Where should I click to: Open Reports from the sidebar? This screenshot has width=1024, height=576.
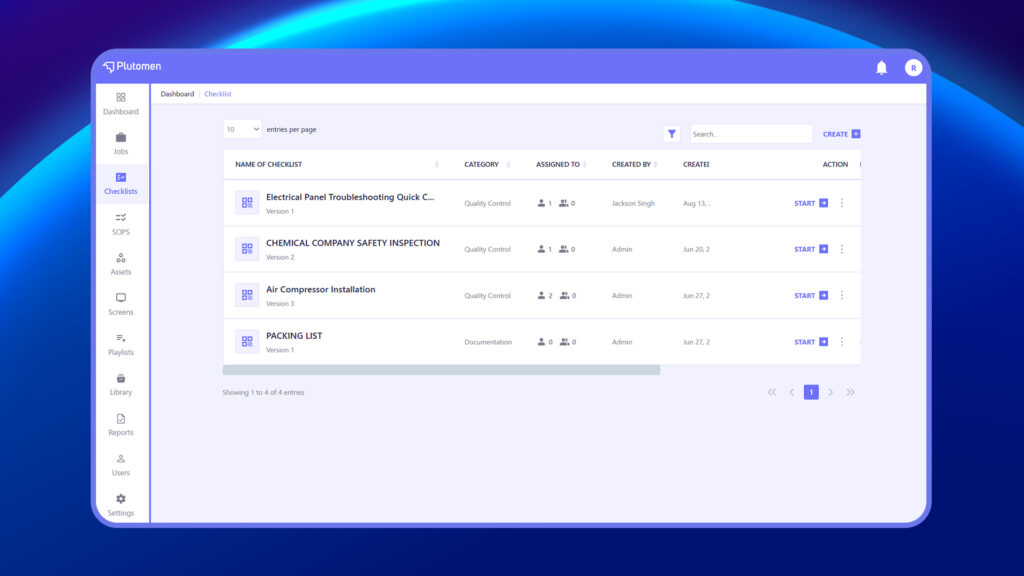point(121,424)
